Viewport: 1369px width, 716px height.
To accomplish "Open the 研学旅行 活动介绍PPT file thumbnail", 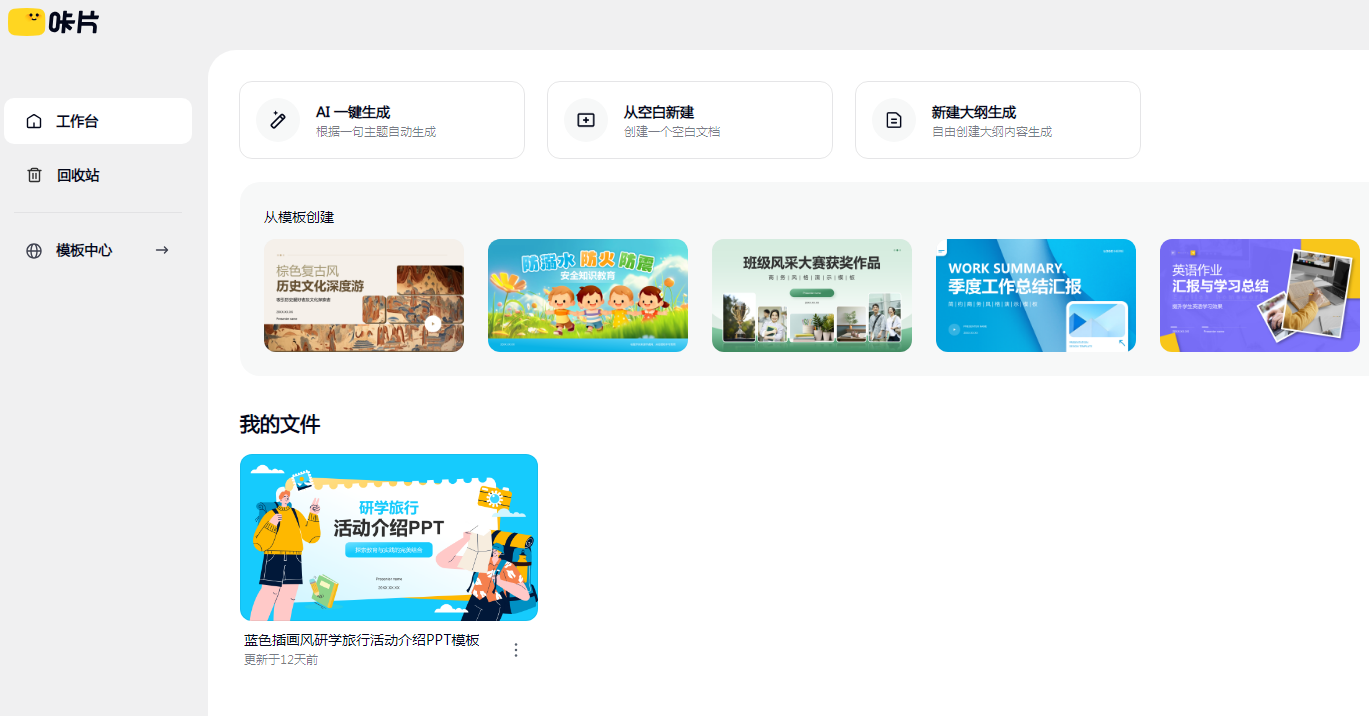I will [x=389, y=537].
